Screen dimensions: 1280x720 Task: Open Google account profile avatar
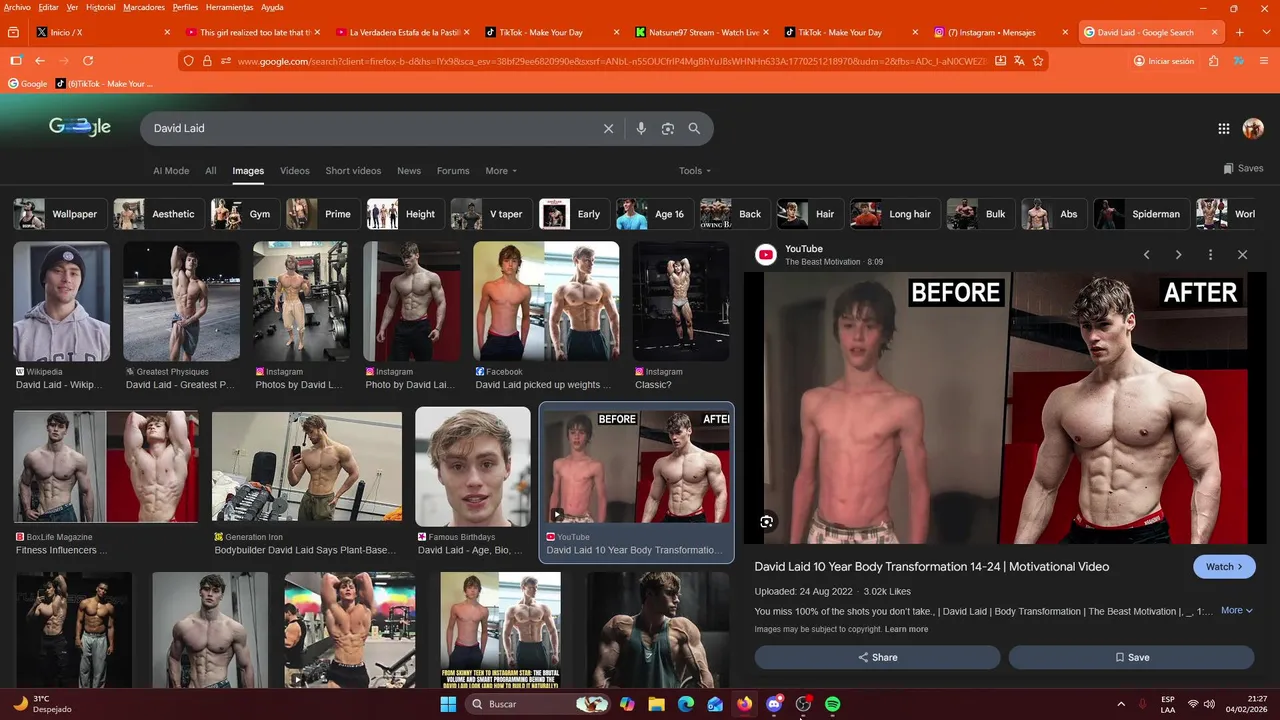click(x=1253, y=129)
